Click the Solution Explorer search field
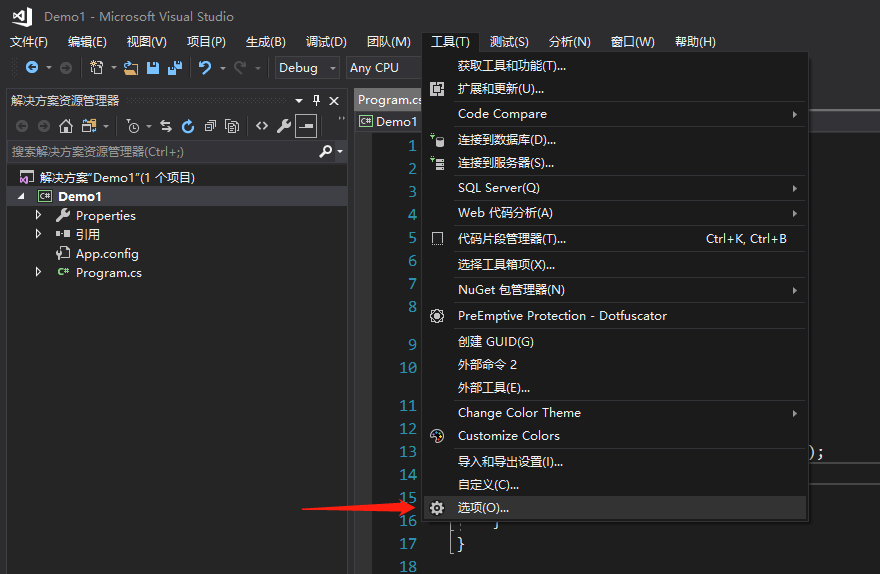 [163, 151]
